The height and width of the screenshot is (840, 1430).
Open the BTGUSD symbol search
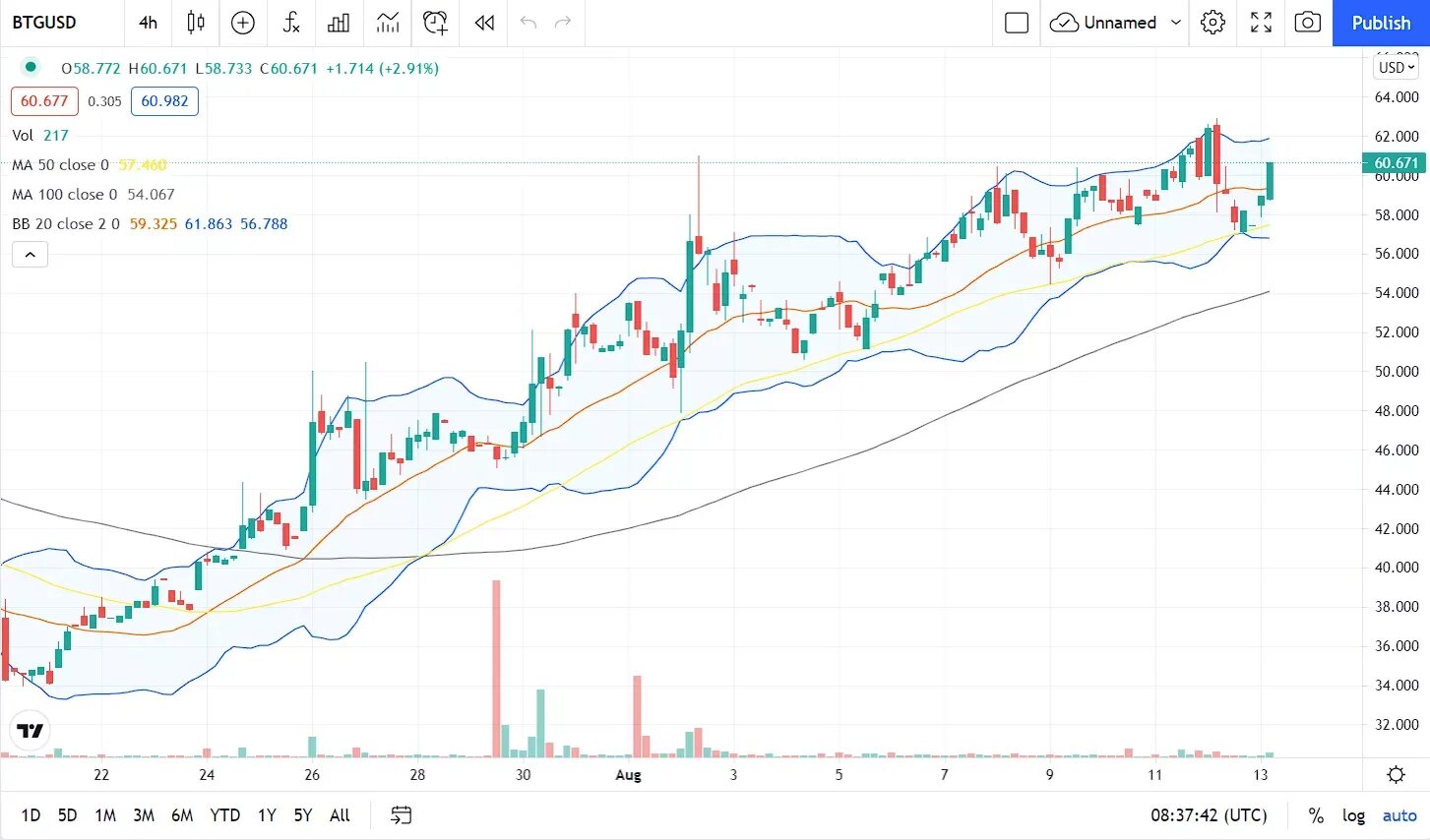click(44, 23)
